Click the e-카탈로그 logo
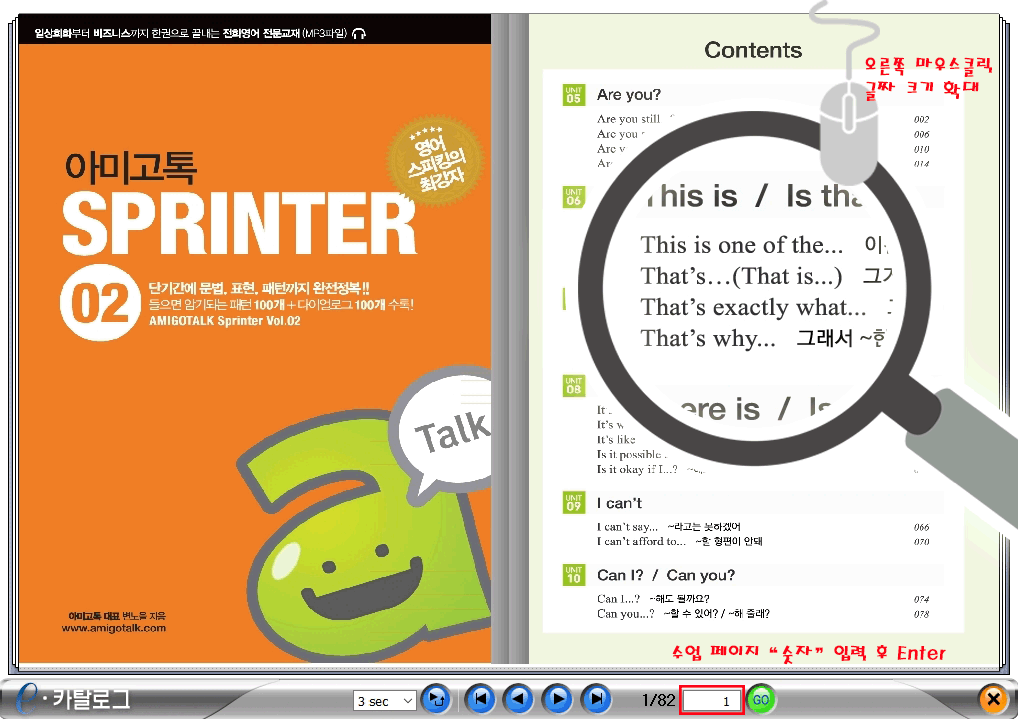1018x719 pixels. (x=73, y=698)
